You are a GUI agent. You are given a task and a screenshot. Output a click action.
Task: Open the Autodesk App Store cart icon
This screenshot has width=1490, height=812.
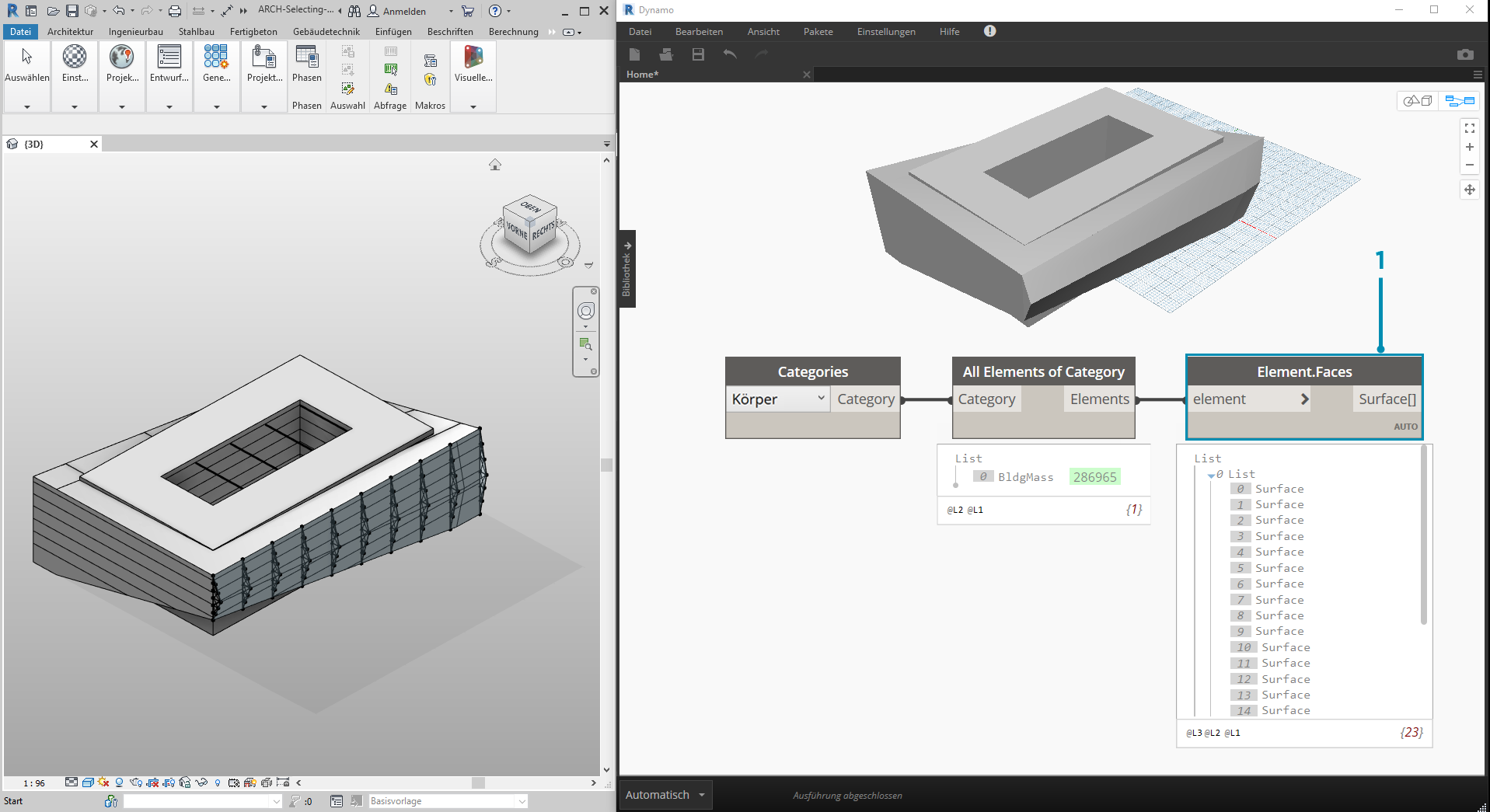[x=468, y=11]
